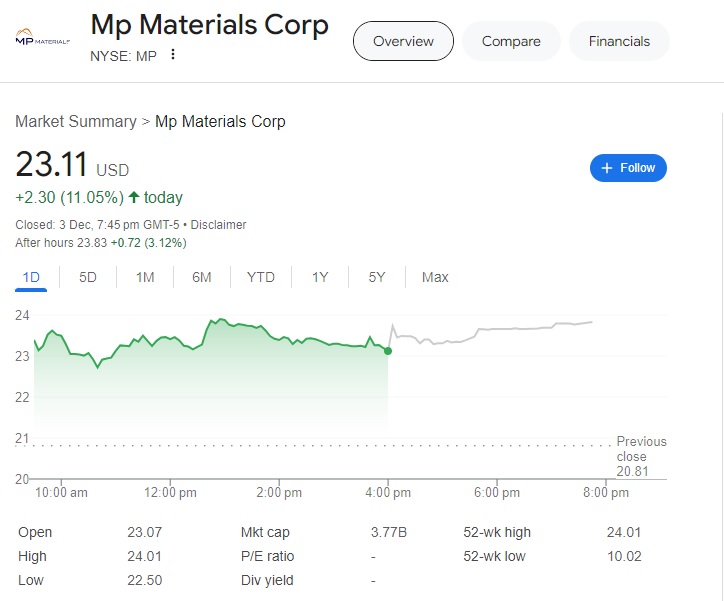Click the green up arrow next to today
724x601 pixels.
(134, 198)
